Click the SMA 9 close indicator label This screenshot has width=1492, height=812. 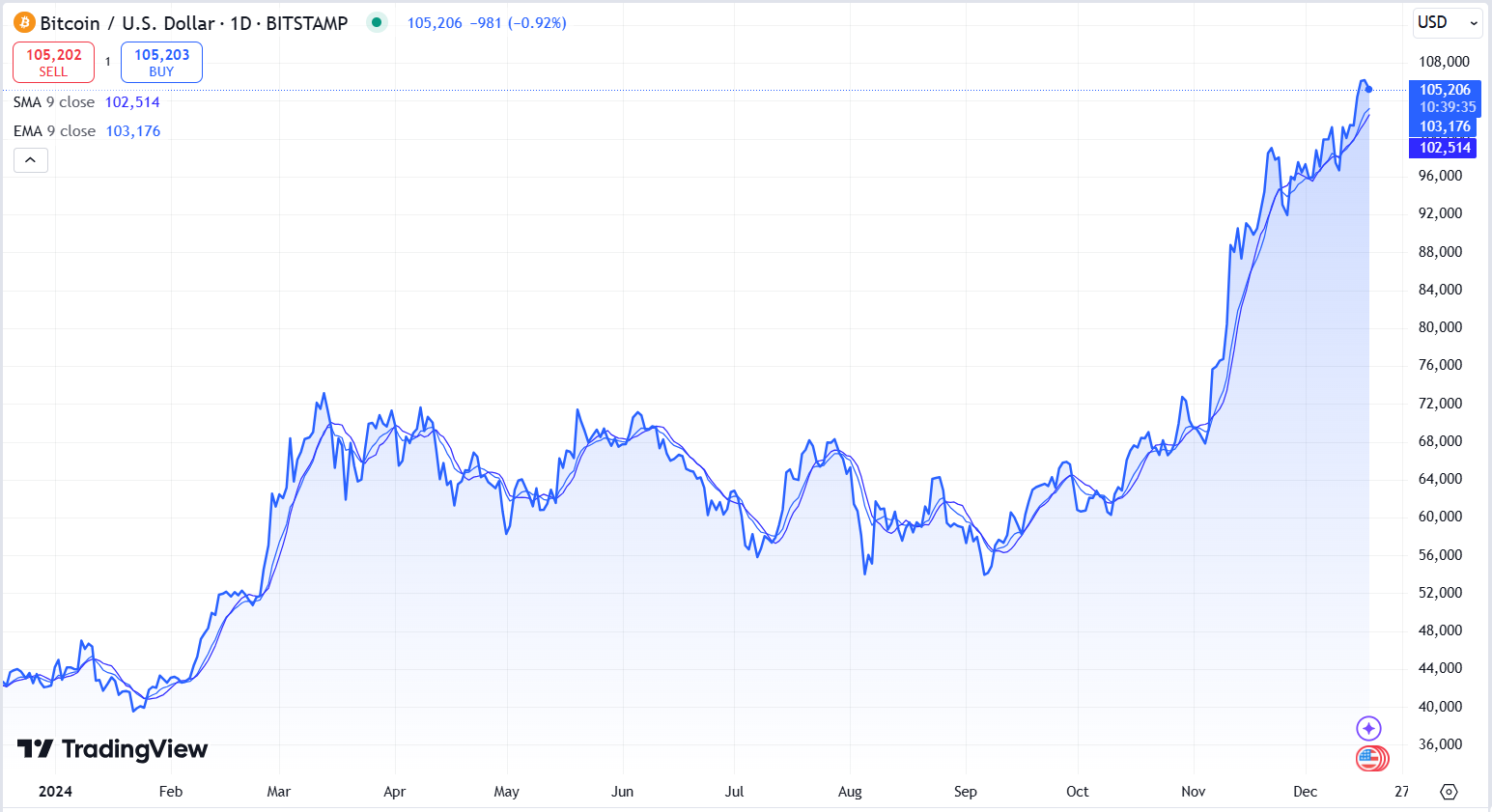(54, 102)
